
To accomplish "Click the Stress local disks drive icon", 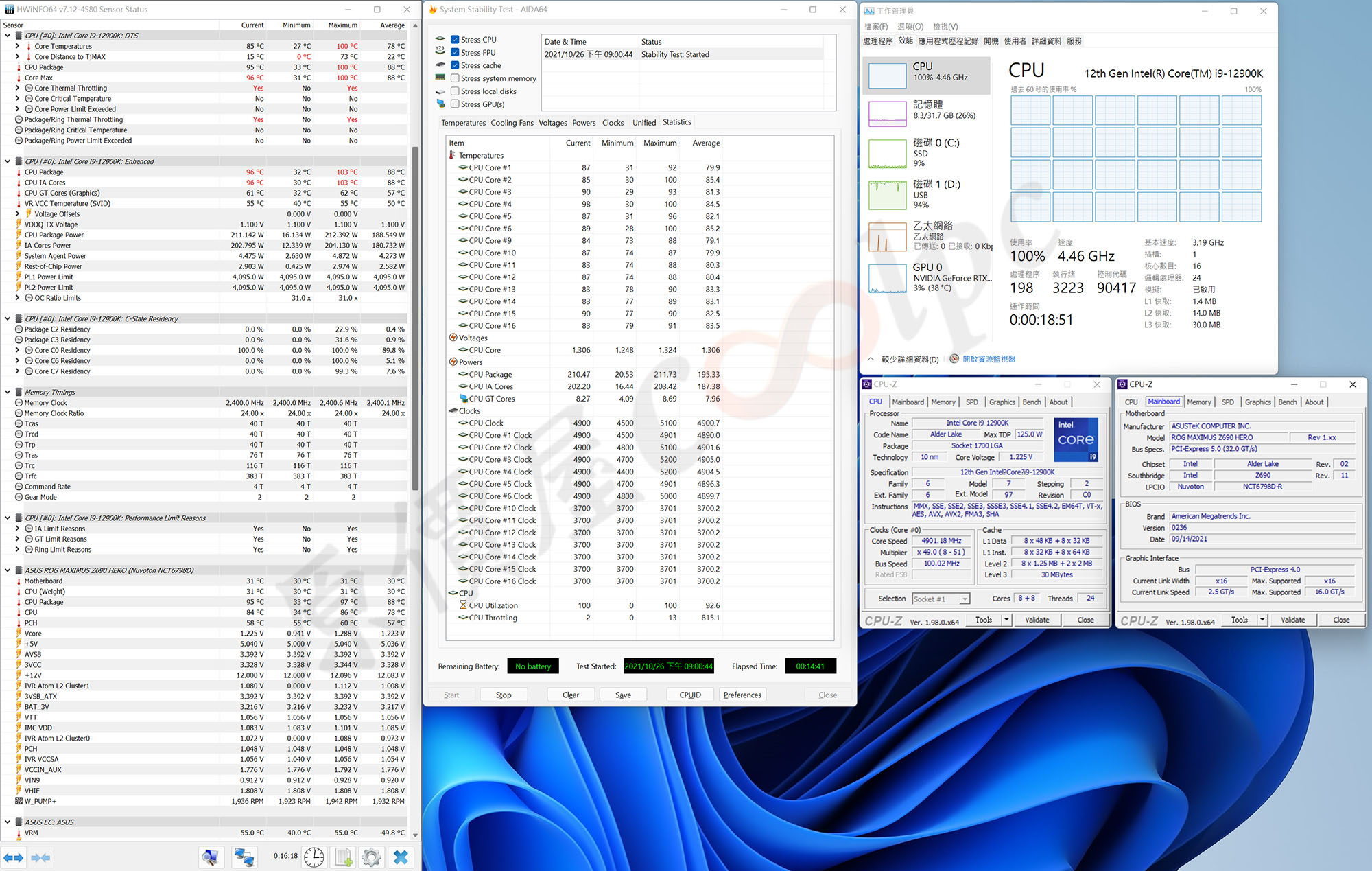I will pos(440,91).
